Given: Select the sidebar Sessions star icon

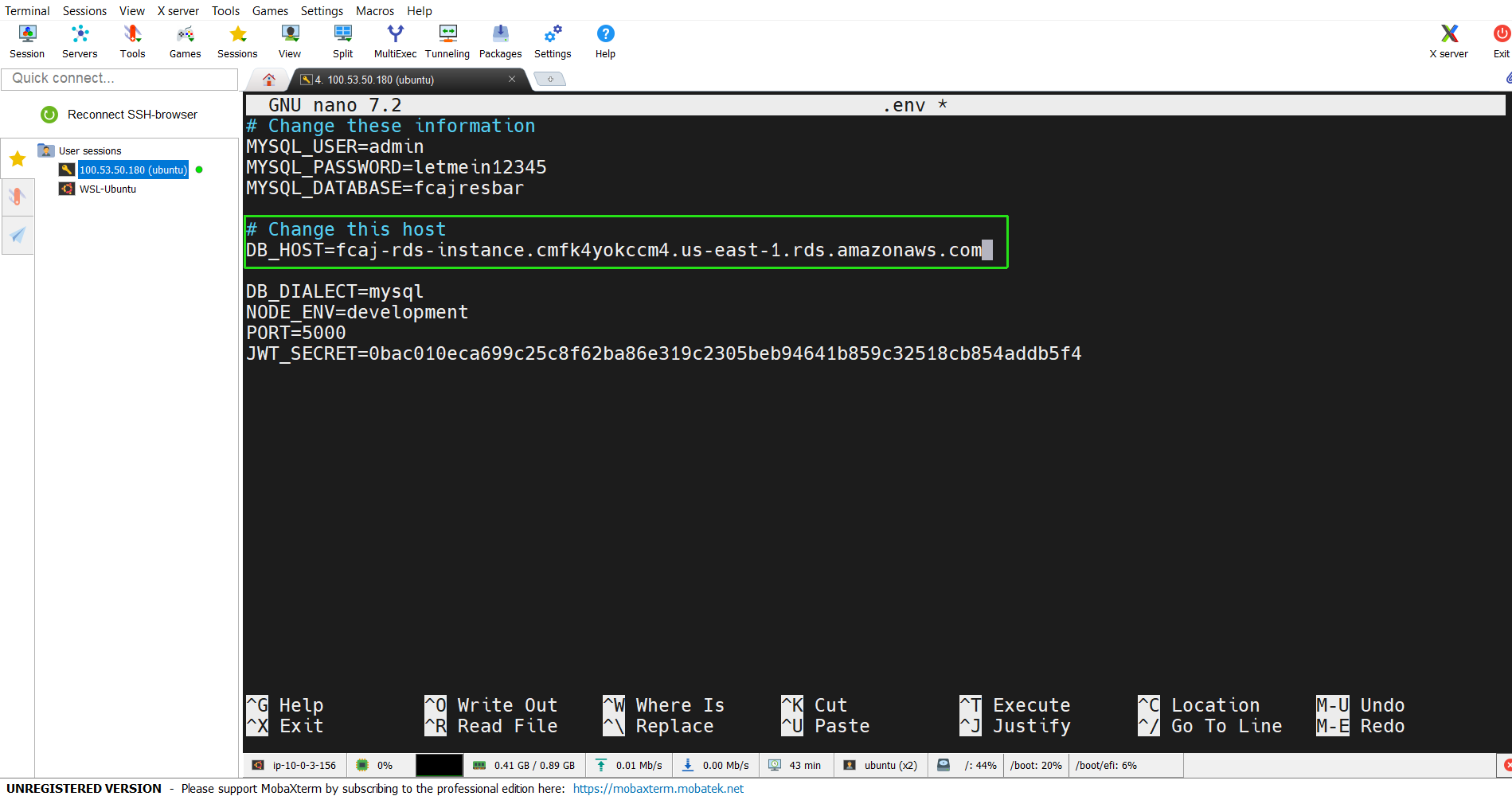Looking at the screenshot, I should point(18,159).
